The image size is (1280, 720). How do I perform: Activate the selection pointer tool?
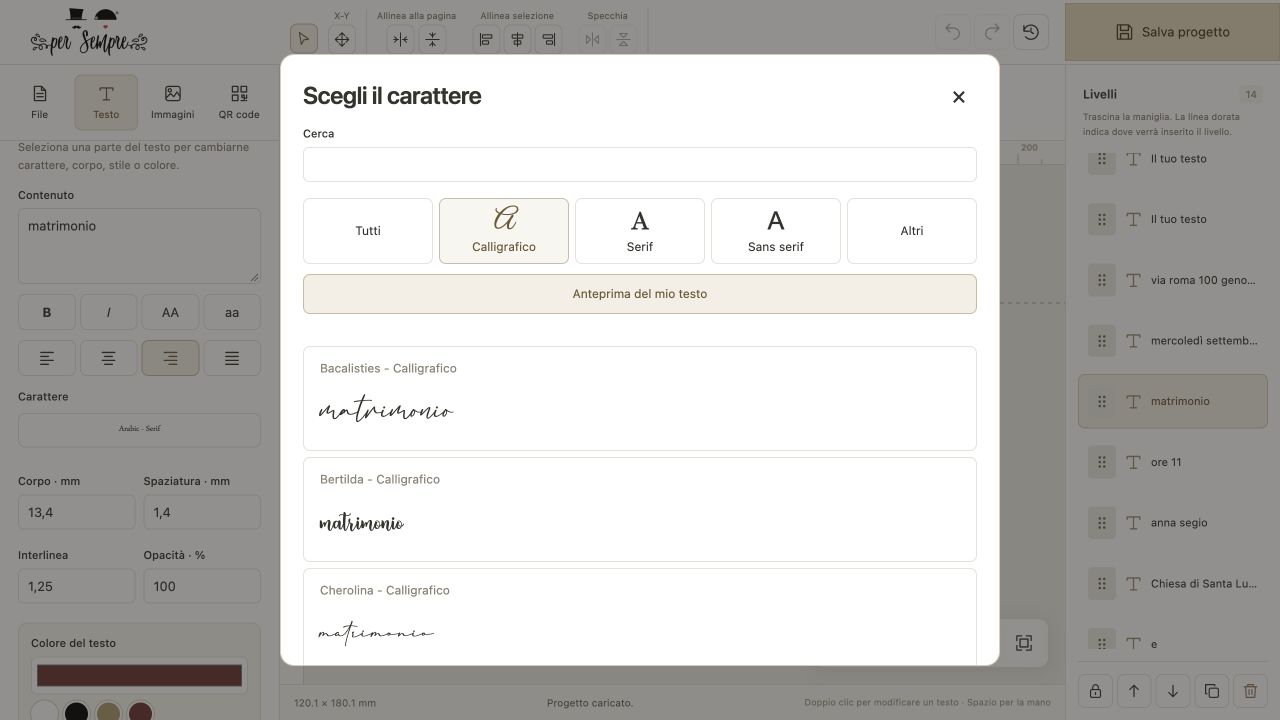coord(303,39)
